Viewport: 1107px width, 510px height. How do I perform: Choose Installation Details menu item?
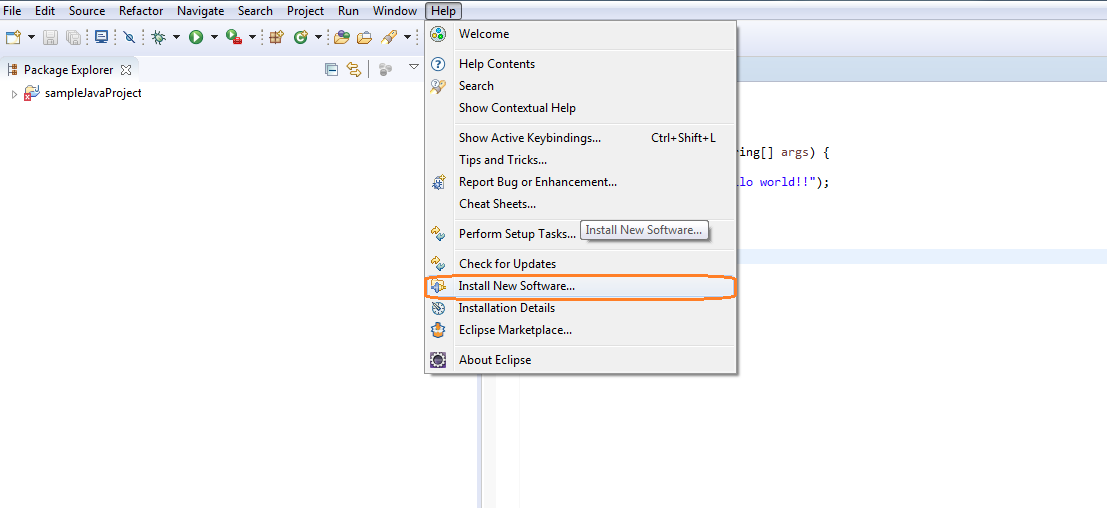[x=580, y=308]
